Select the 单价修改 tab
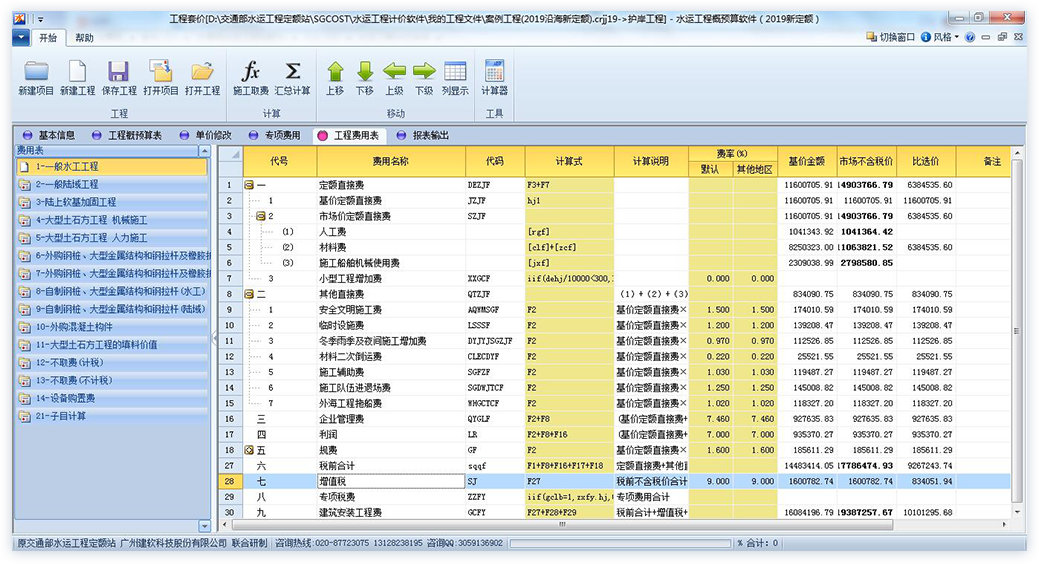The width and height of the screenshot is (1039, 564). pyautogui.click(x=205, y=135)
